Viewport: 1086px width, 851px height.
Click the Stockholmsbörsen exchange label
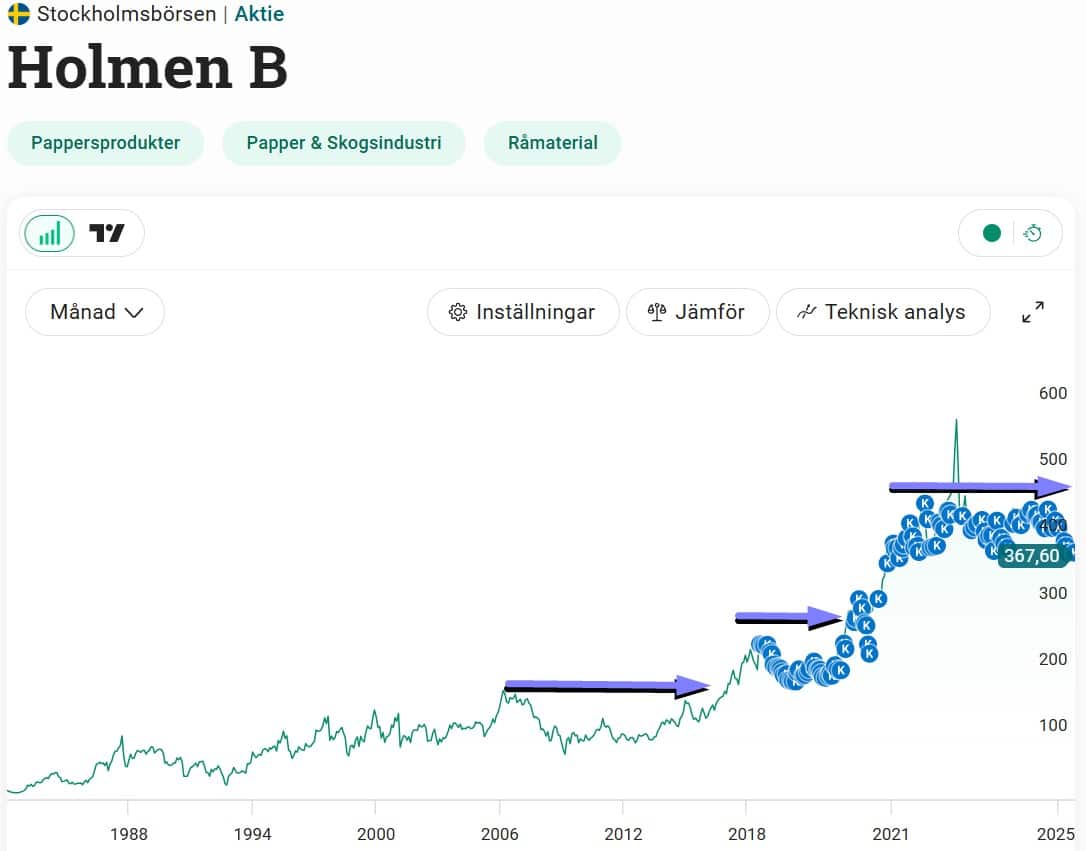126,14
